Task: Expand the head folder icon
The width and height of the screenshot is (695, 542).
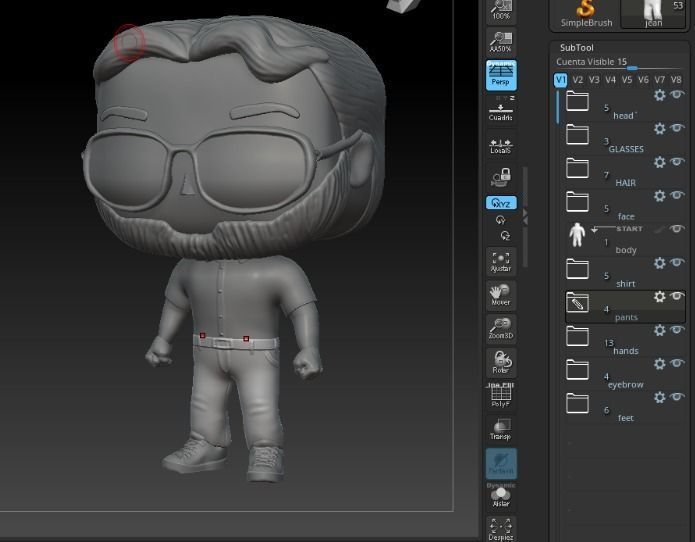Action: [x=577, y=101]
